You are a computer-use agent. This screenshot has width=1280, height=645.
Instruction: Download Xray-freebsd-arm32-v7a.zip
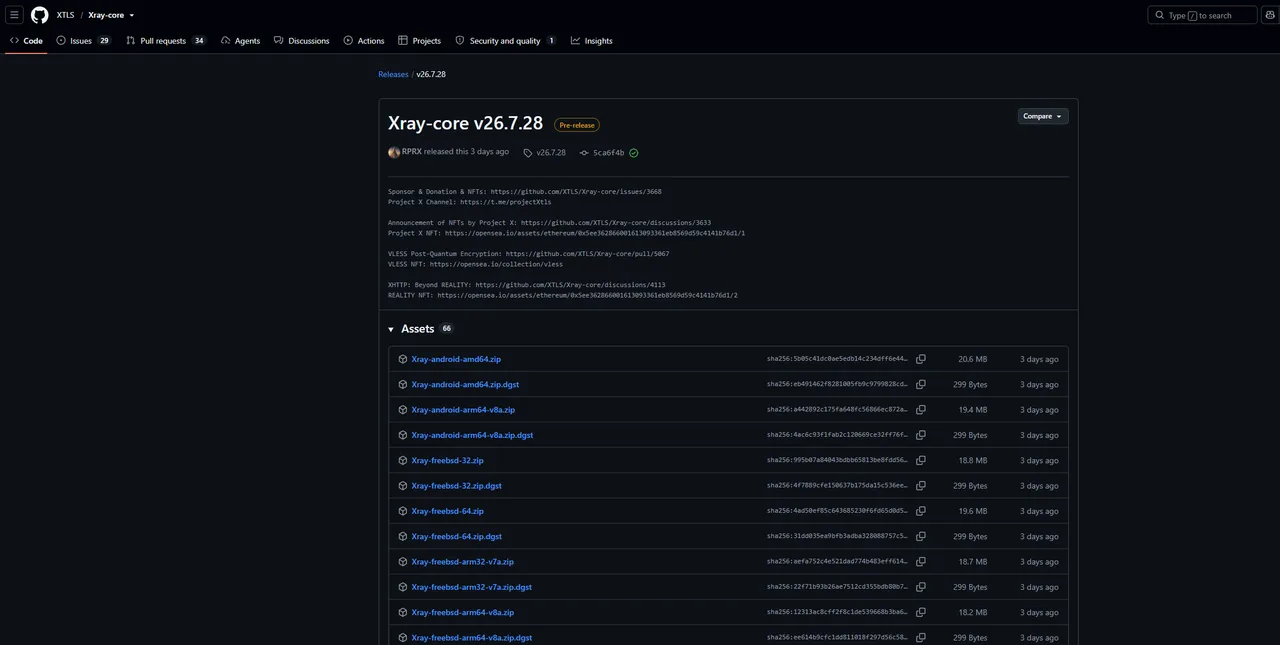pyautogui.click(x=463, y=562)
